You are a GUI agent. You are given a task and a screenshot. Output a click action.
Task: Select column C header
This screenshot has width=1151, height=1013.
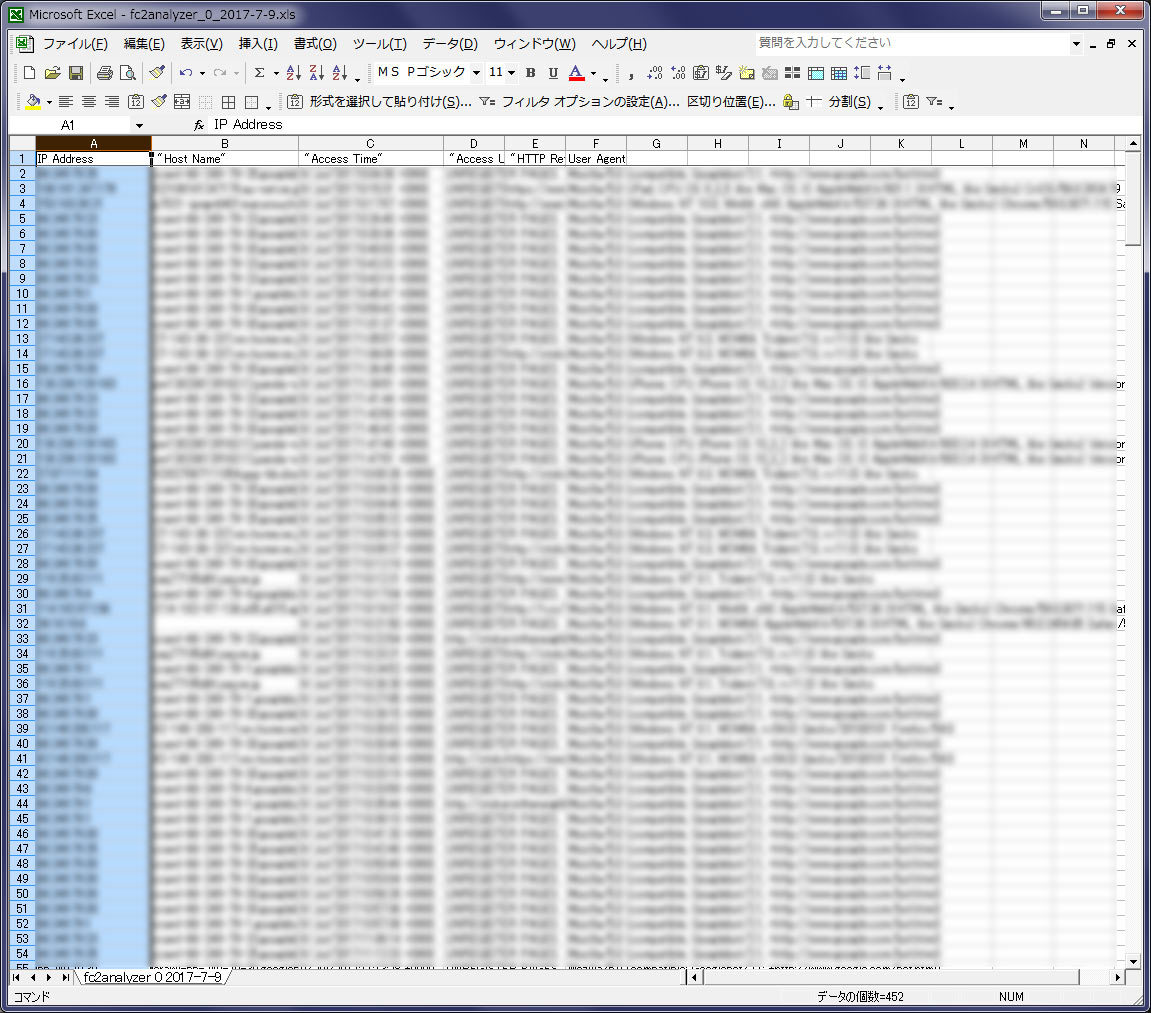[371, 144]
